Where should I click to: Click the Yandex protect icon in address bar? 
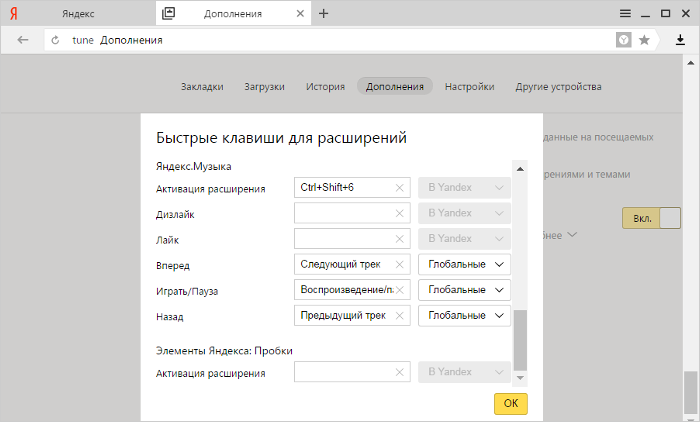coord(624,40)
